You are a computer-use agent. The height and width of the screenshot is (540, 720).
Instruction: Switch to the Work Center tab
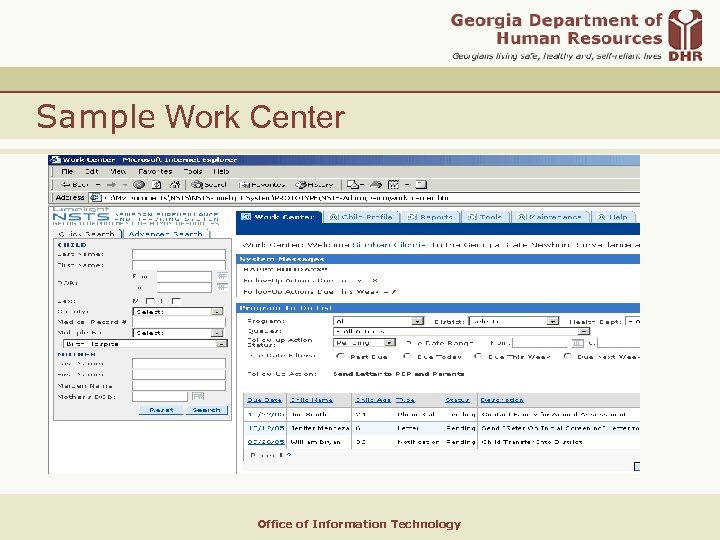pyautogui.click(x=279, y=217)
